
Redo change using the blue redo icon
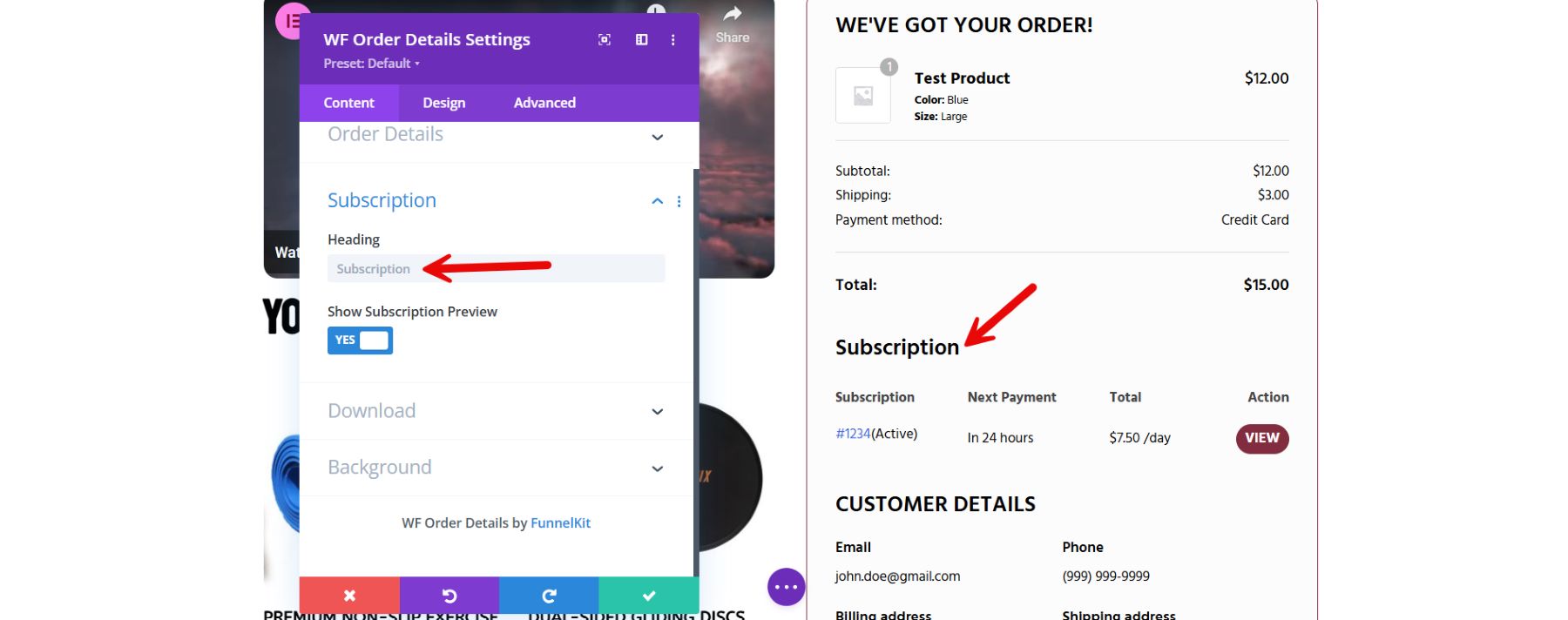click(548, 596)
